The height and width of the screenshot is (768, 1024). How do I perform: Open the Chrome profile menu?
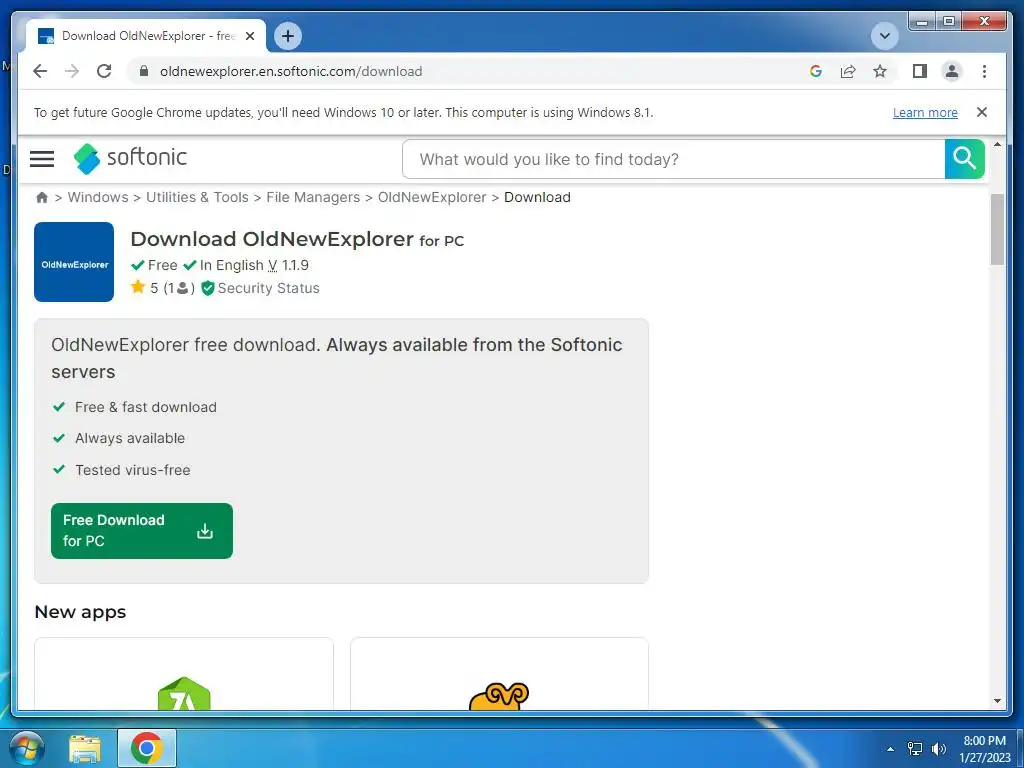coord(952,71)
